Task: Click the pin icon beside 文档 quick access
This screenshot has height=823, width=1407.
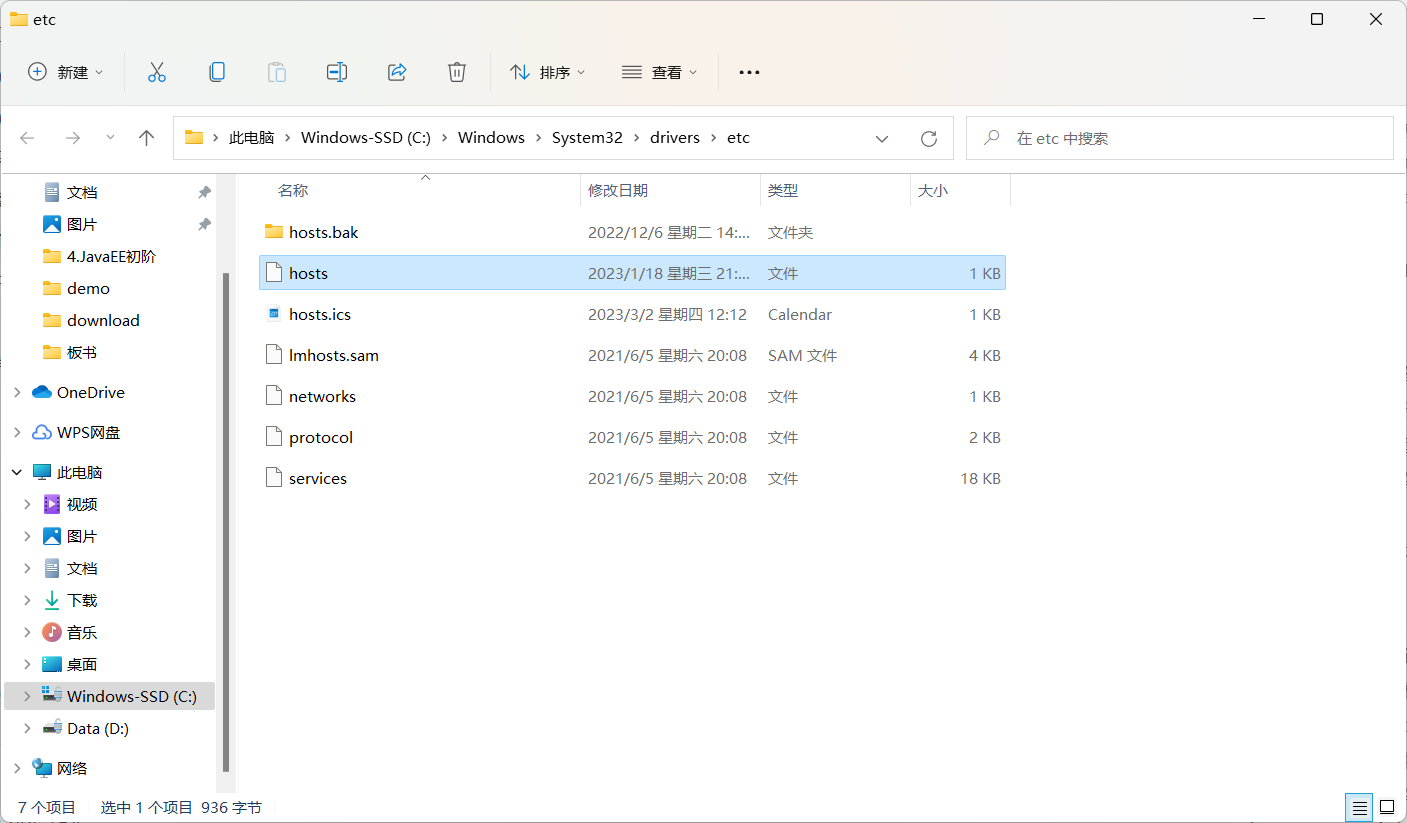Action: [x=205, y=192]
